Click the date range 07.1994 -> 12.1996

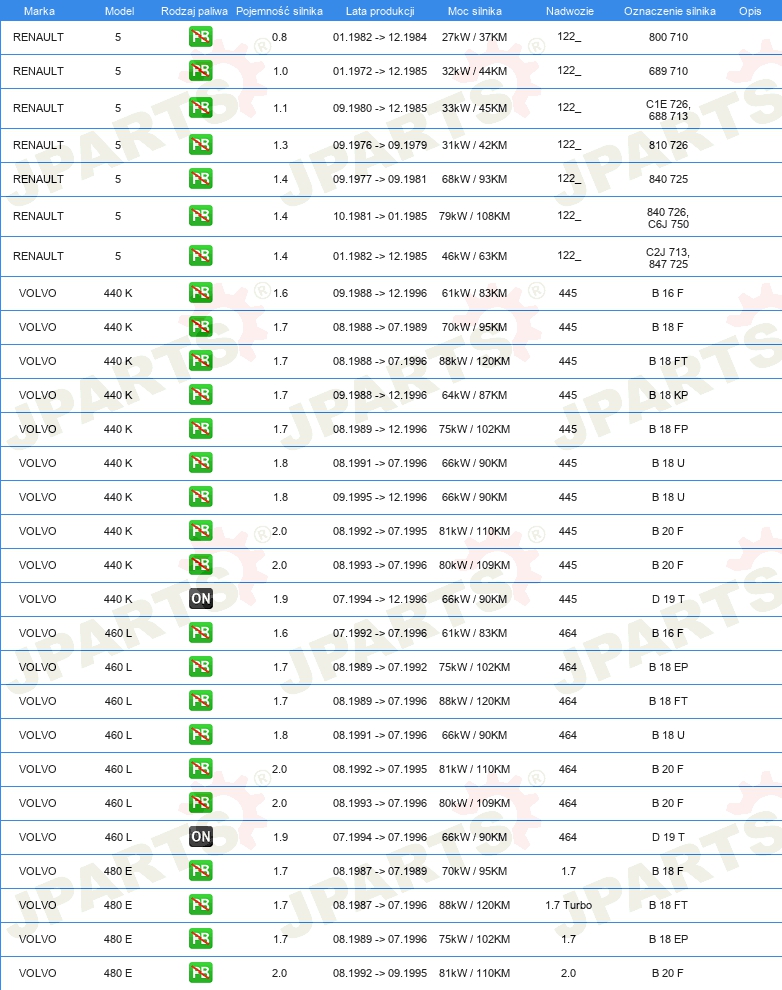(380, 599)
